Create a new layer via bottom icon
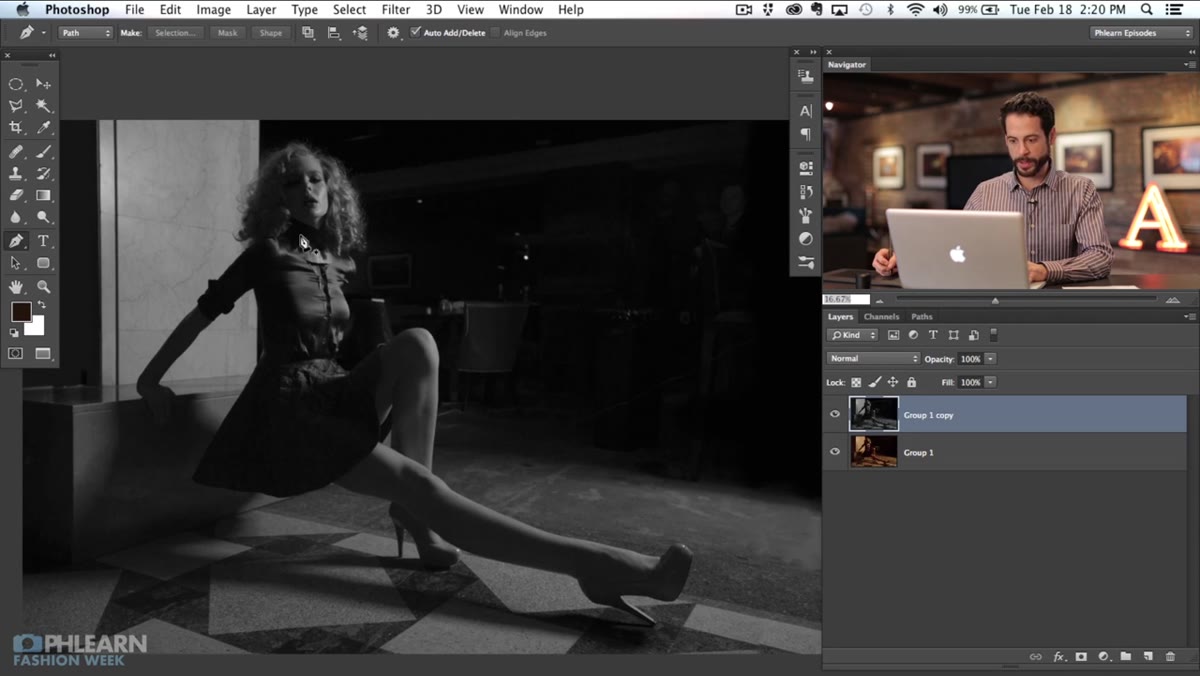The image size is (1200, 676). point(1148,657)
